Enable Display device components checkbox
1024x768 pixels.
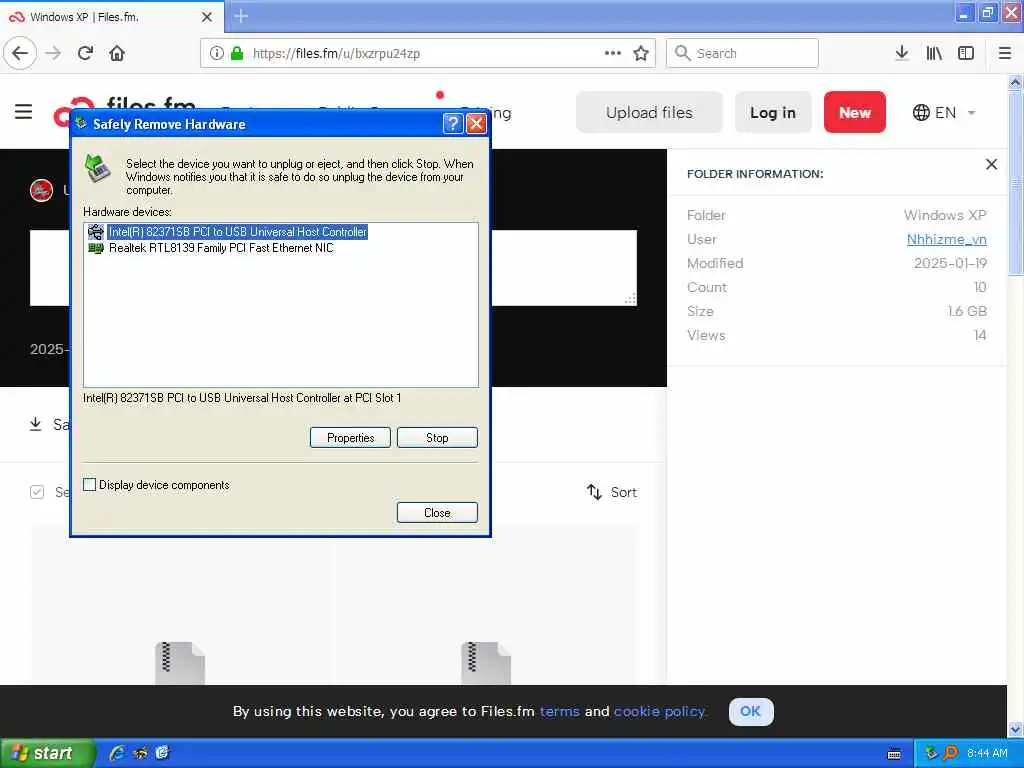[89, 485]
